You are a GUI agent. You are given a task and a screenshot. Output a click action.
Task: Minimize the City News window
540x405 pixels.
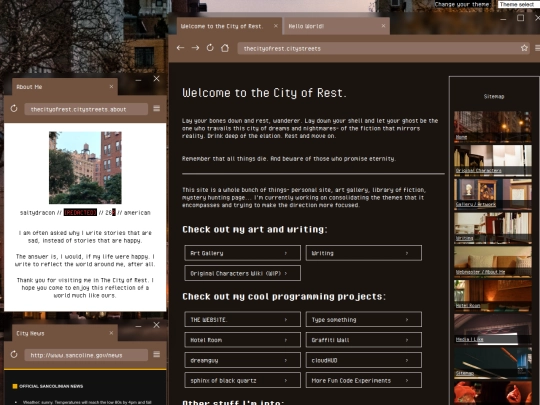(x=138, y=326)
